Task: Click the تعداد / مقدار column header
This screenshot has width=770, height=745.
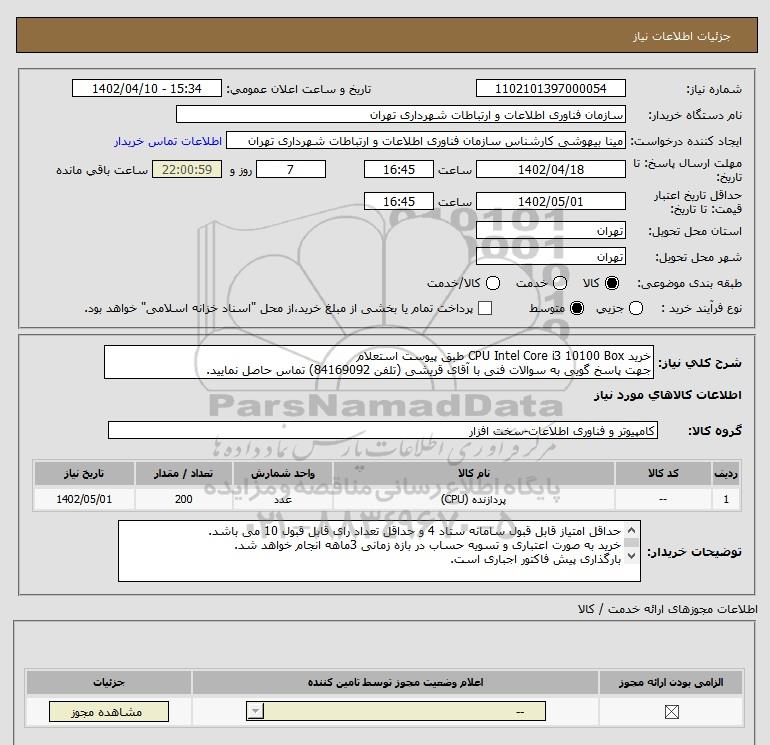Action: point(184,473)
